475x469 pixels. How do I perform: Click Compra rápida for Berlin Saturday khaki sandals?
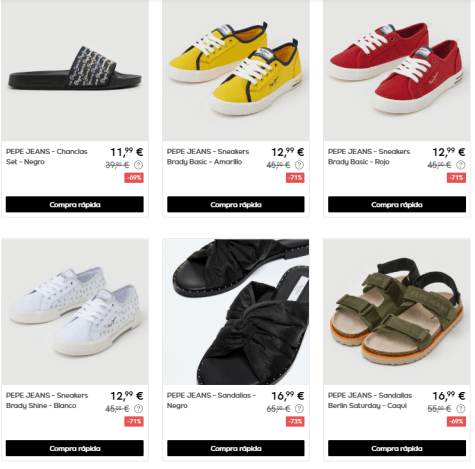click(x=397, y=448)
